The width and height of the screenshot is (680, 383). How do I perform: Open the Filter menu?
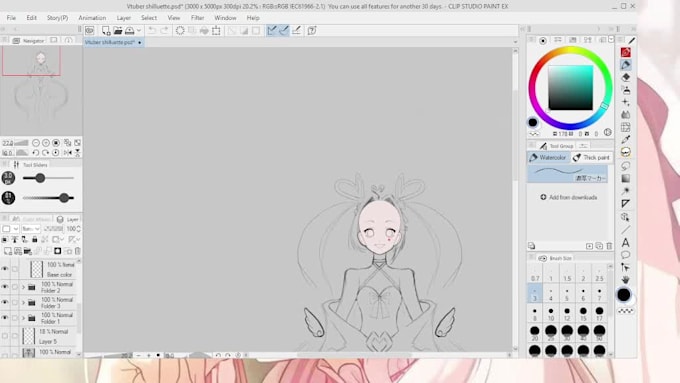tap(197, 18)
